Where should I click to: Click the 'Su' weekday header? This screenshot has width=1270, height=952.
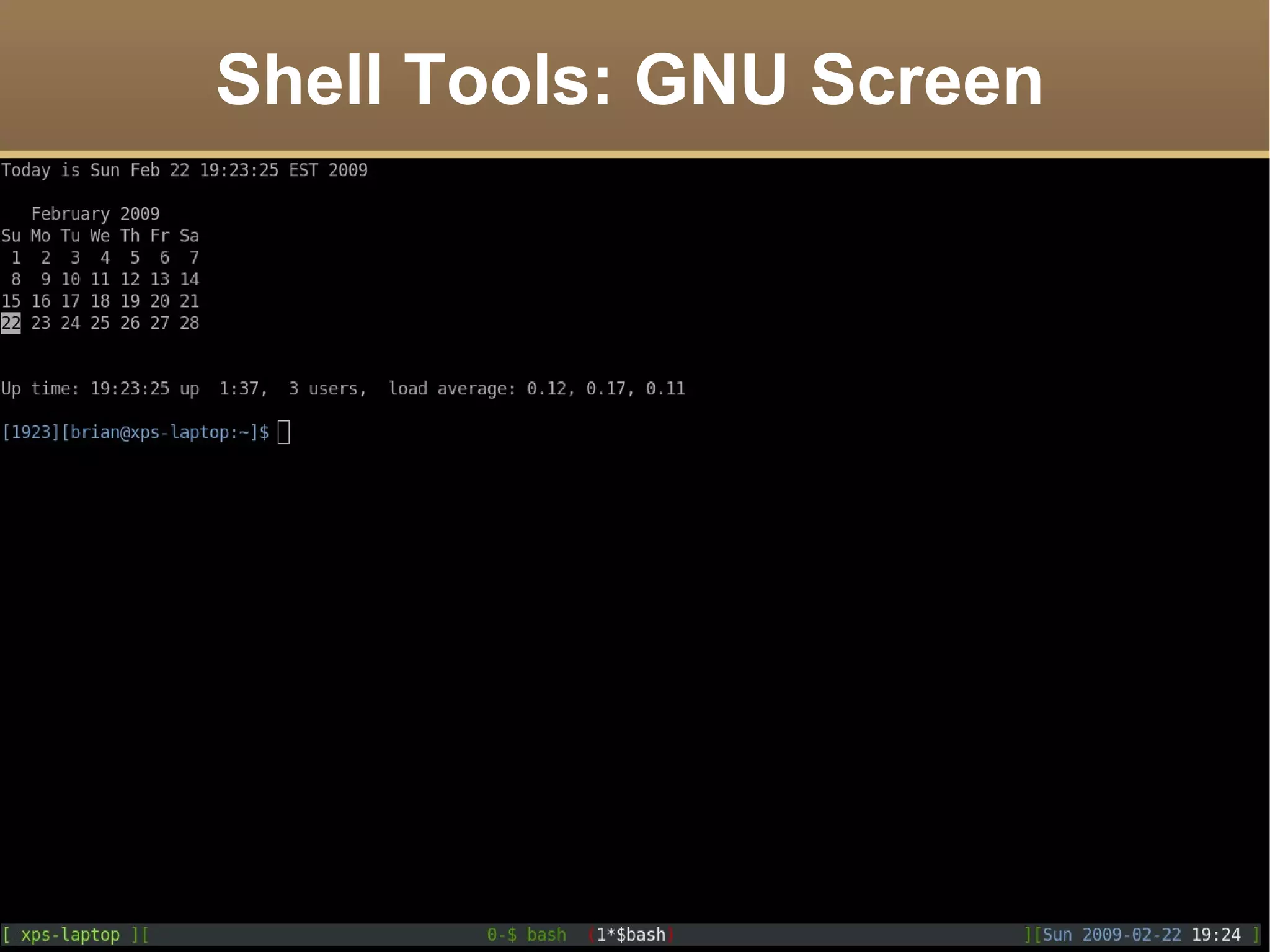pos(11,236)
